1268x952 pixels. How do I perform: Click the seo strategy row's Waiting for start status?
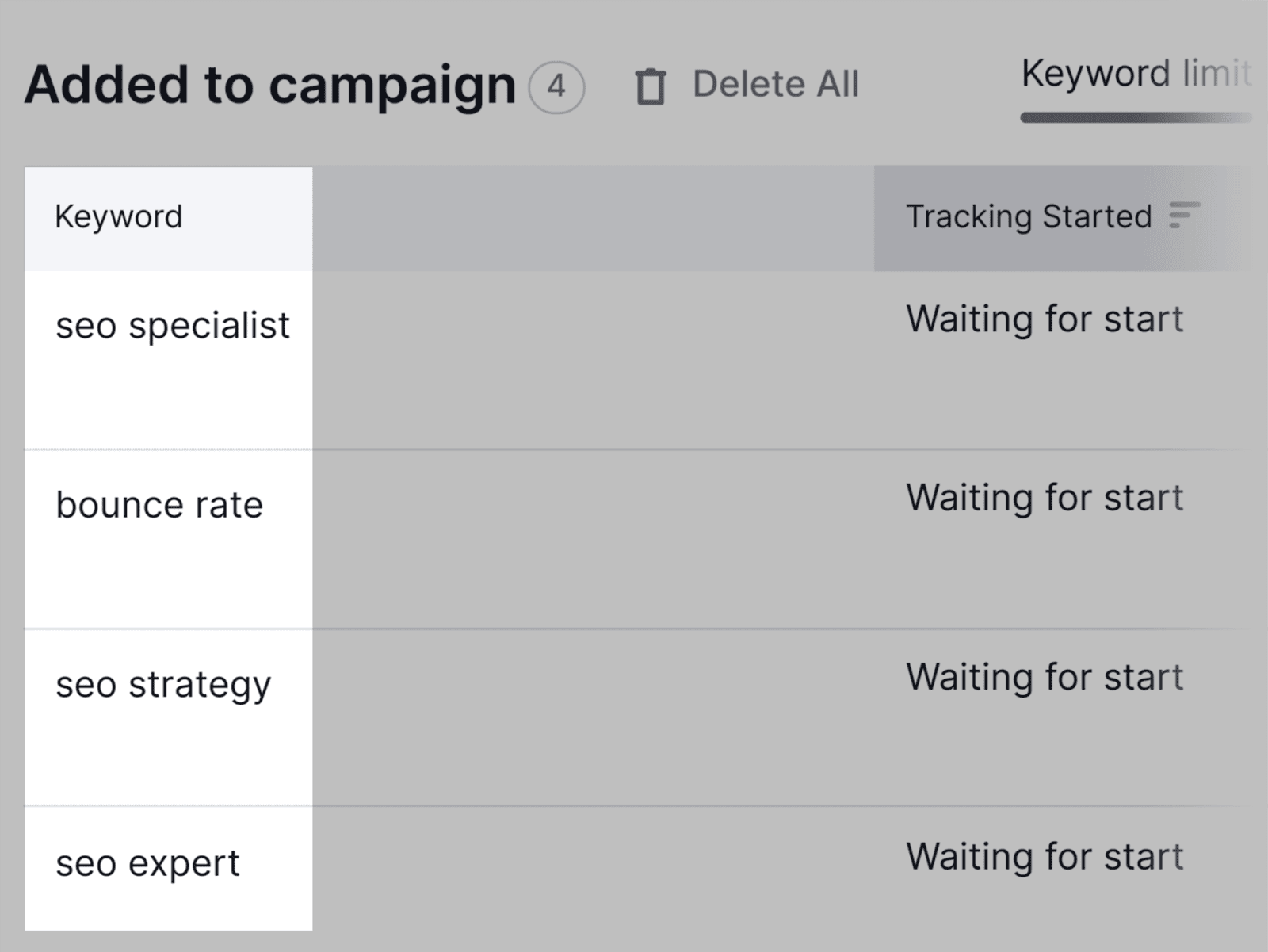coord(1044,678)
